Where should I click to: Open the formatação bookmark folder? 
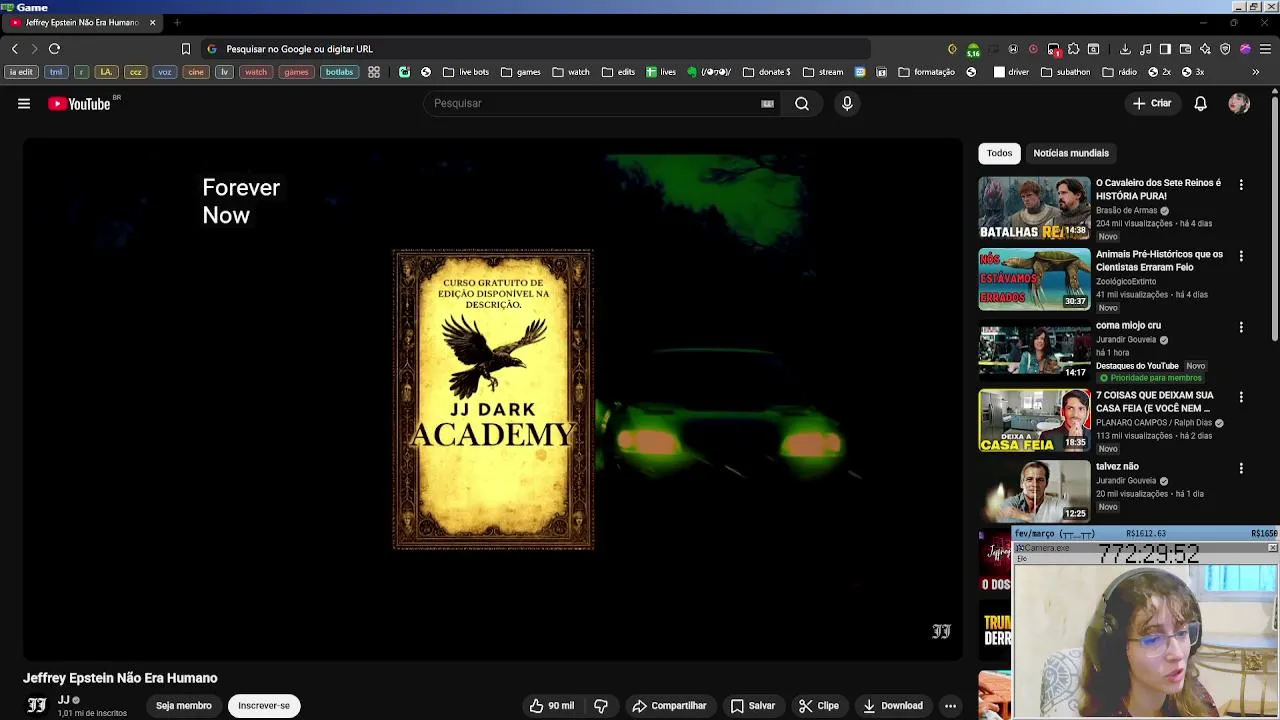(927, 72)
